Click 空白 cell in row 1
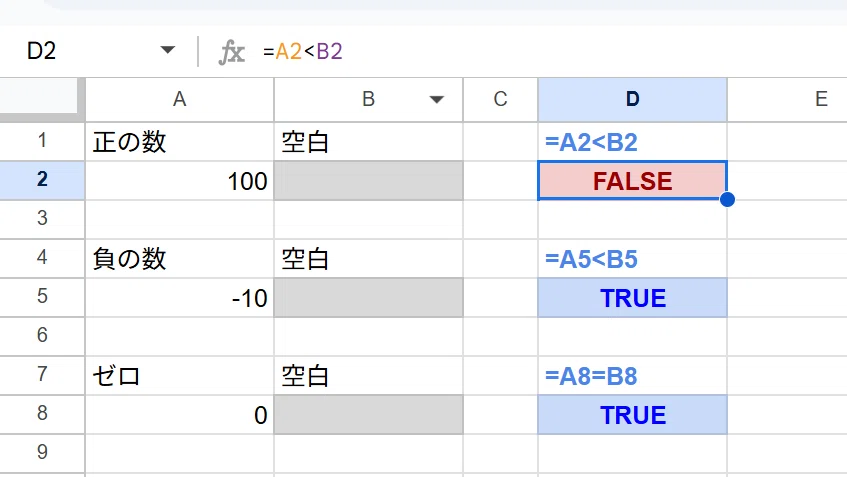This screenshot has height=477, width=847. pos(368,142)
